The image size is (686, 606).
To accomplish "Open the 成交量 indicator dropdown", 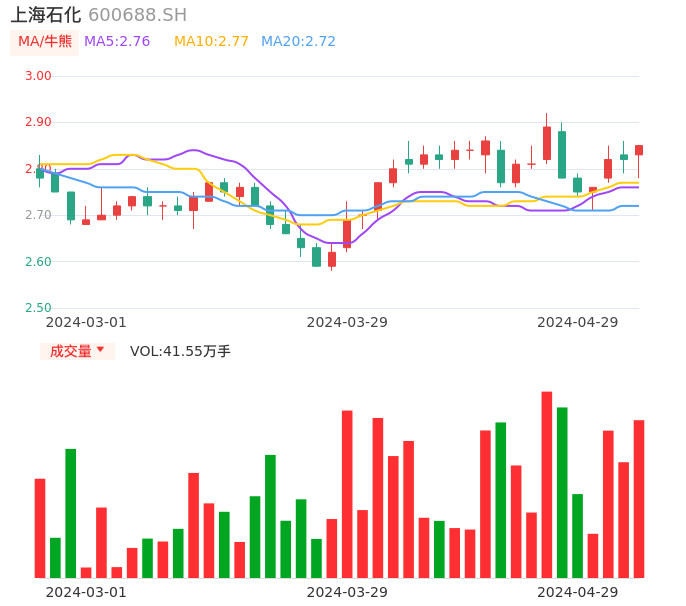I will 77,351.
